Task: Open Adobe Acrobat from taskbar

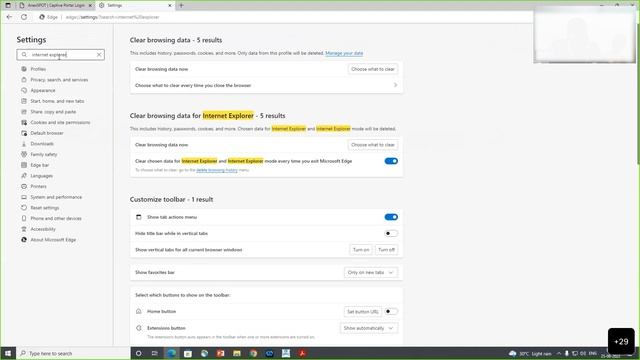Action: click(302, 353)
